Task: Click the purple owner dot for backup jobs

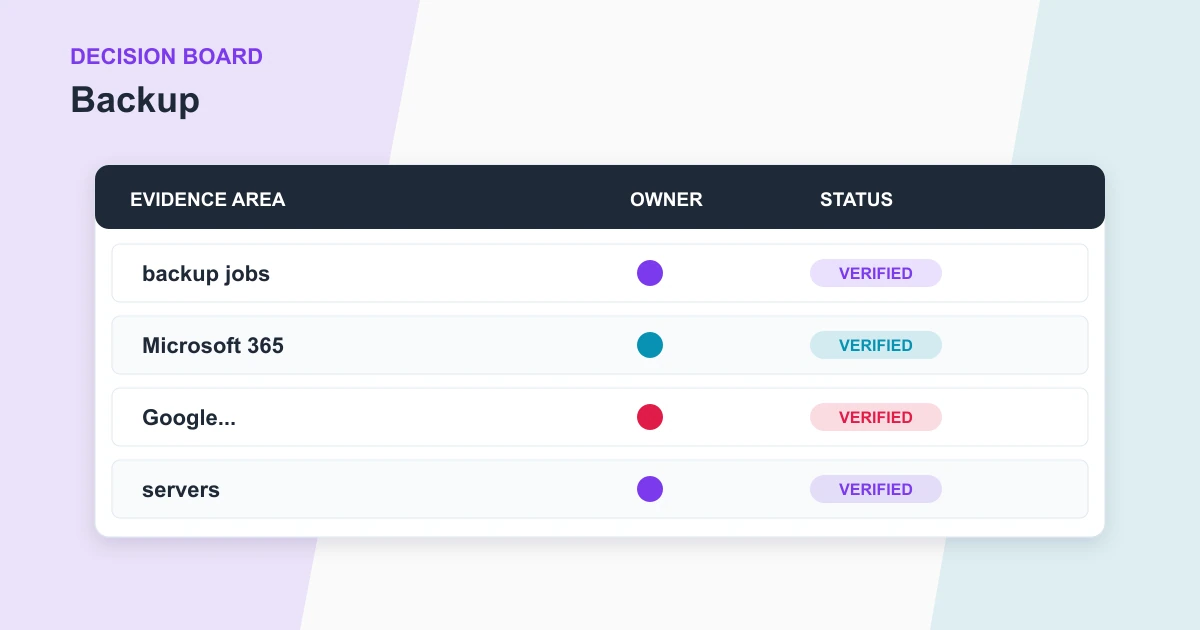Action: (650, 273)
